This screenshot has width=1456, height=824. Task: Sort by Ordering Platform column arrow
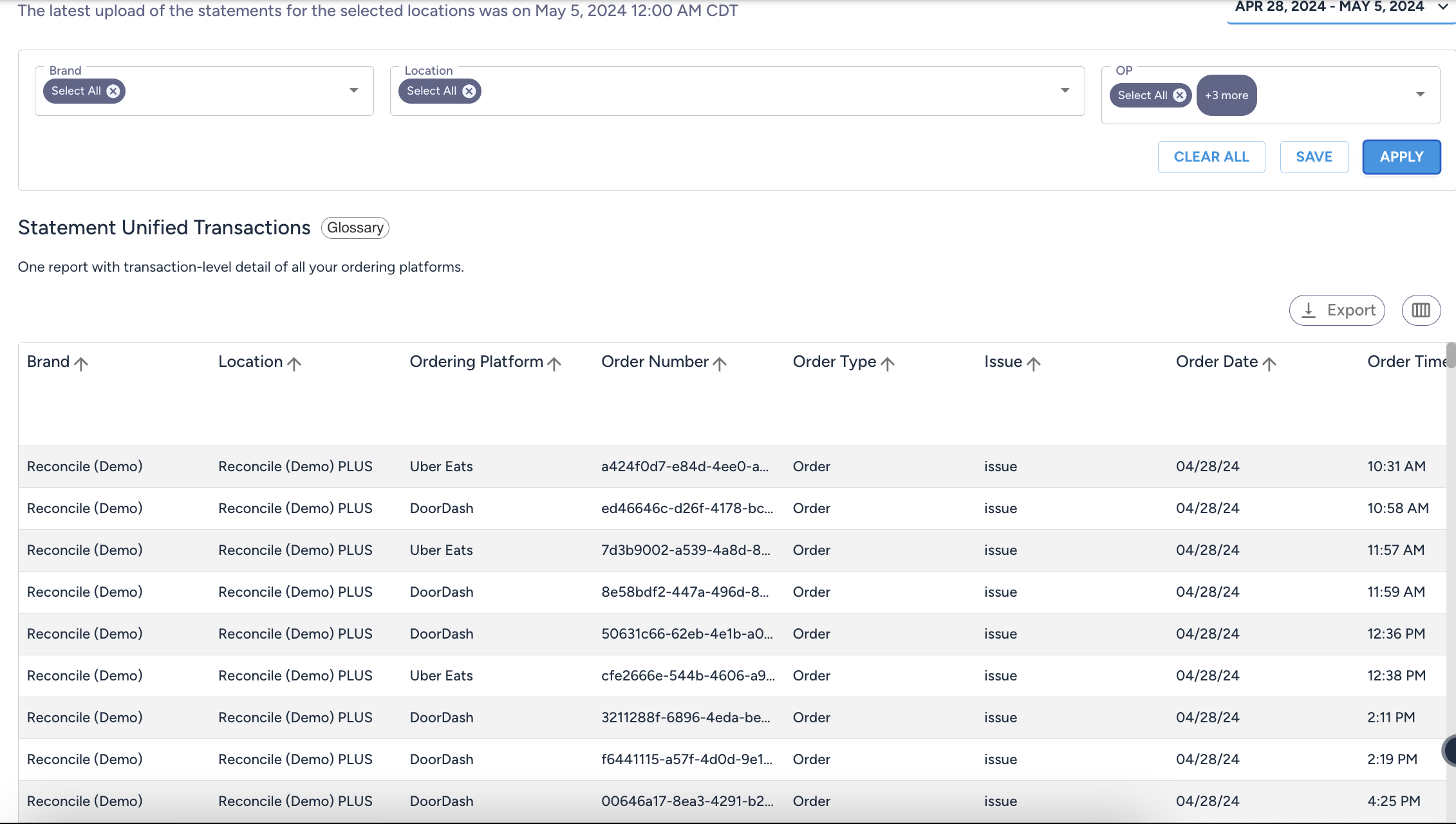click(x=554, y=364)
